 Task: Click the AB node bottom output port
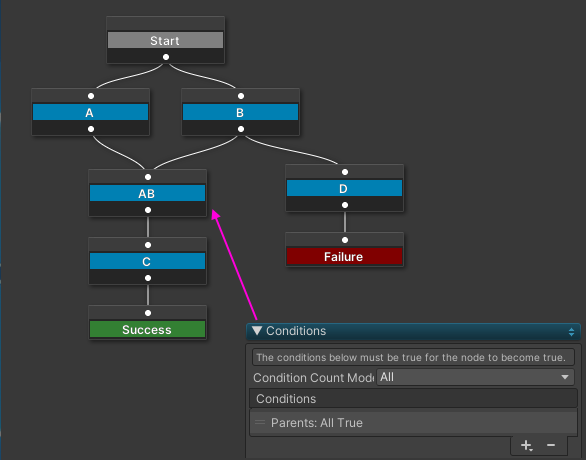tap(148, 210)
